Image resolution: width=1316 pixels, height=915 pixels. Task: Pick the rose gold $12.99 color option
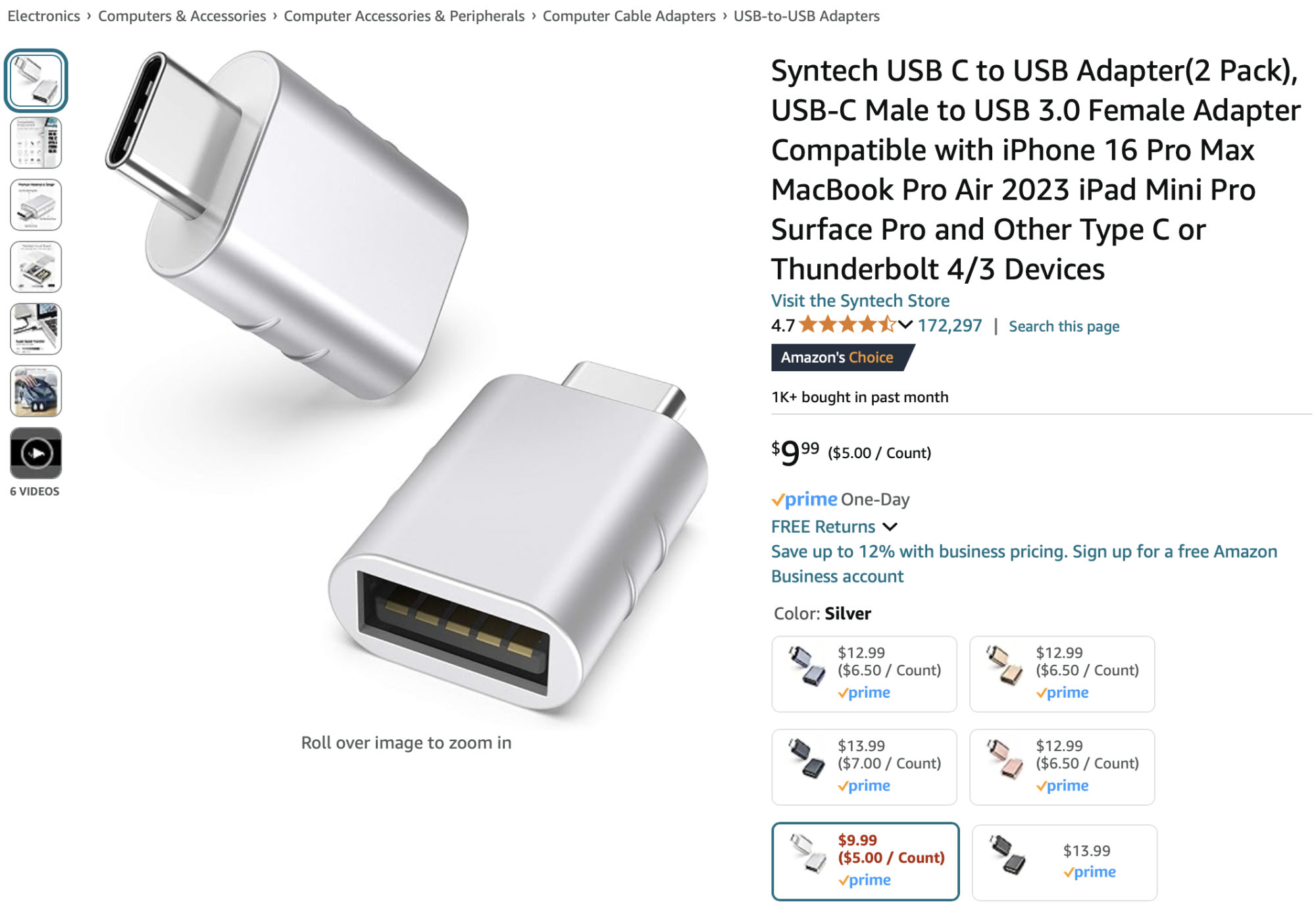pos(1062,767)
